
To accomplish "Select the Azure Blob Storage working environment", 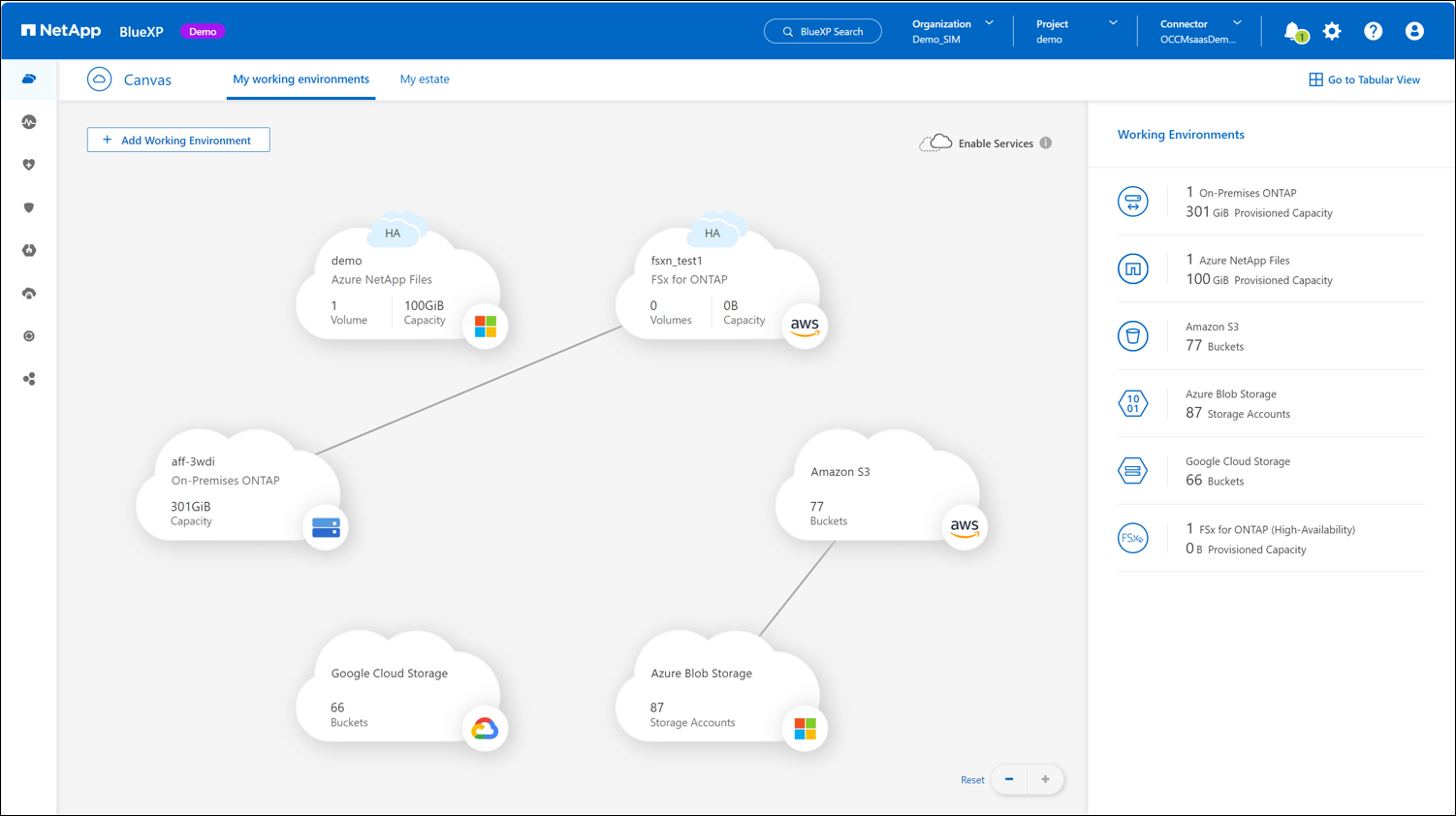I will 717,689.
